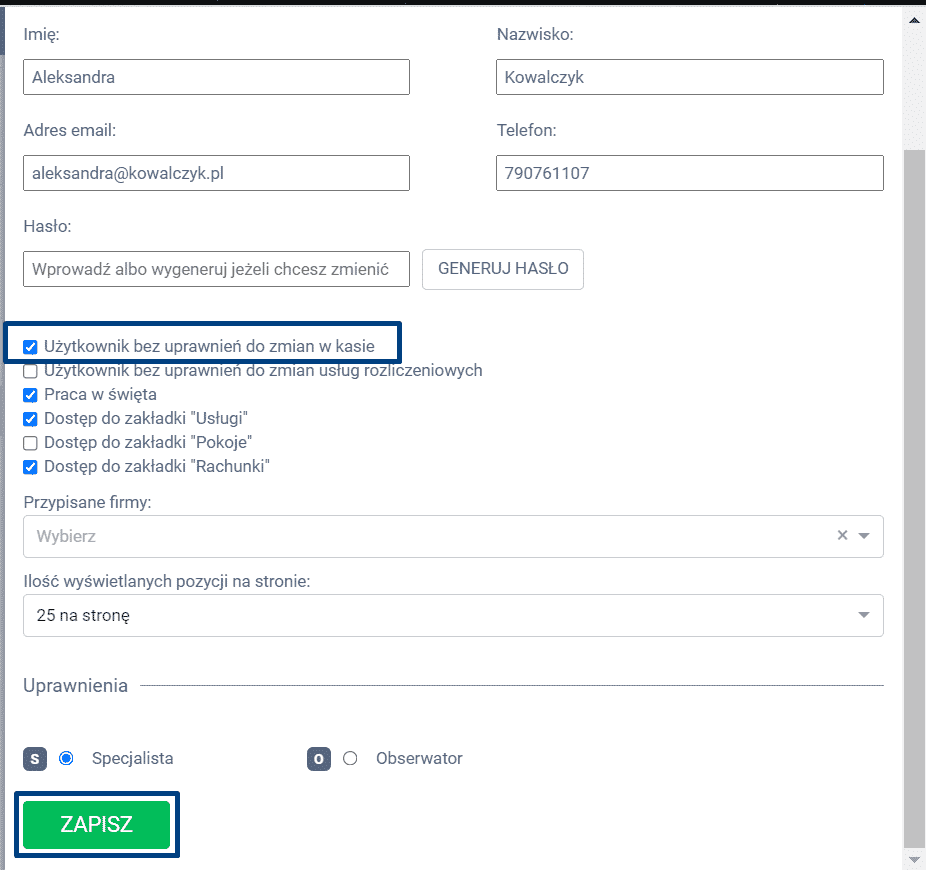Click the O Obserwator badge icon
Viewport: 926px width, 870px height.
tap(319, 759)
